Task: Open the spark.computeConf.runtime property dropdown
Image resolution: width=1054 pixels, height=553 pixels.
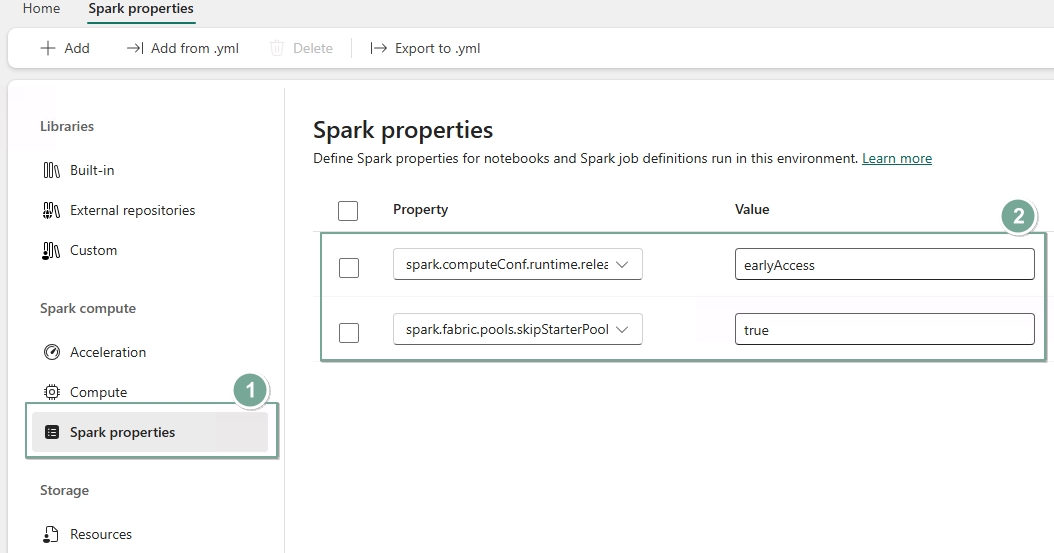Action: click(x=518, y=264)
